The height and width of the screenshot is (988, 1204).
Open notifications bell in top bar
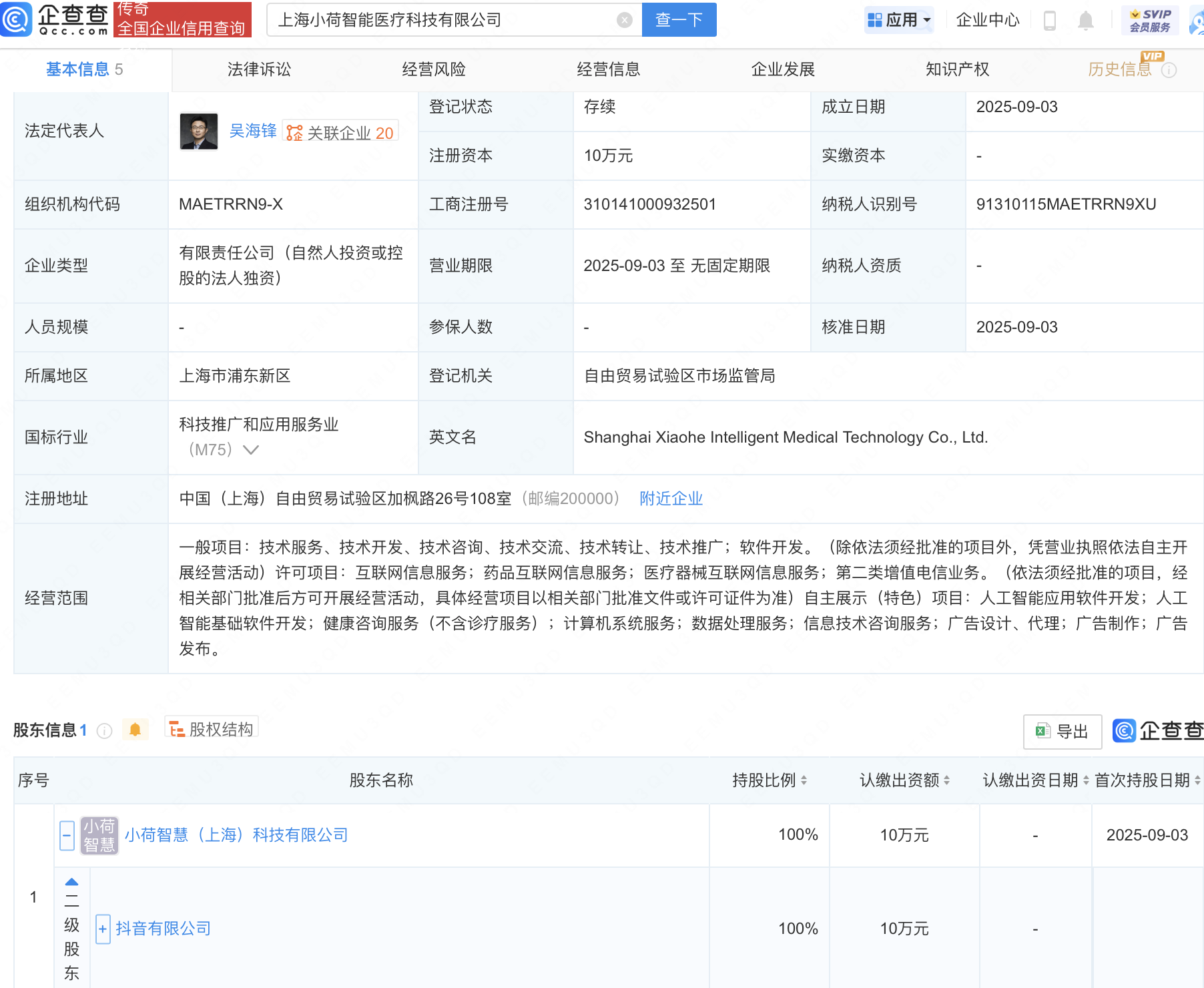(1086, 21)
